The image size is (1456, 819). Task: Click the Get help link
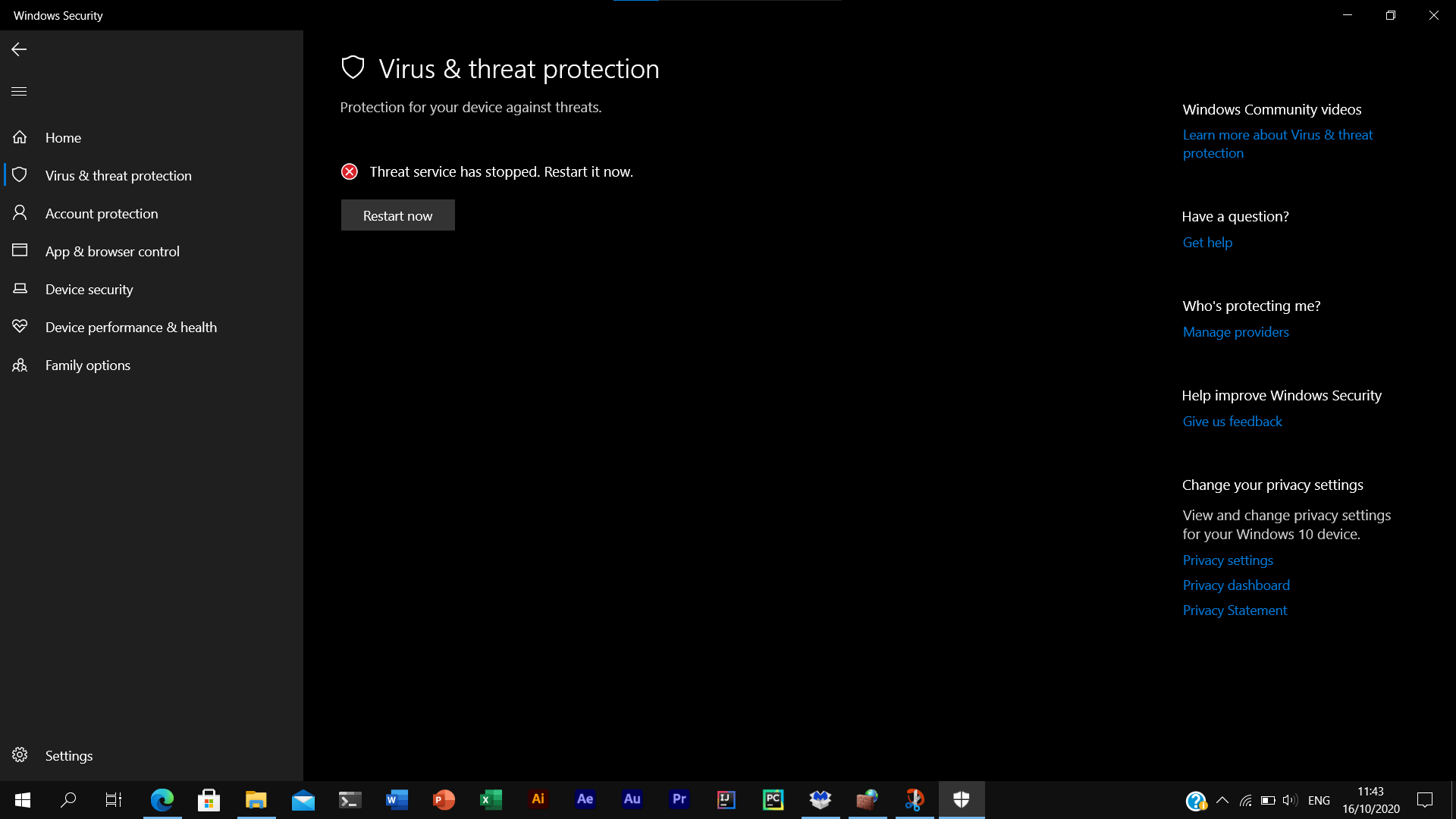coord(1207,243)
